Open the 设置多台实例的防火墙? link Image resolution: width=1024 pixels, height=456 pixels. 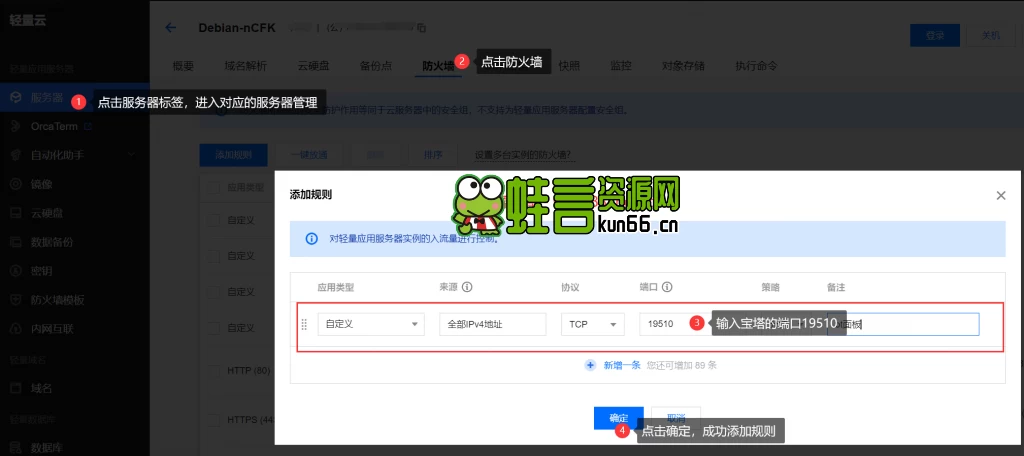[523, 155]
